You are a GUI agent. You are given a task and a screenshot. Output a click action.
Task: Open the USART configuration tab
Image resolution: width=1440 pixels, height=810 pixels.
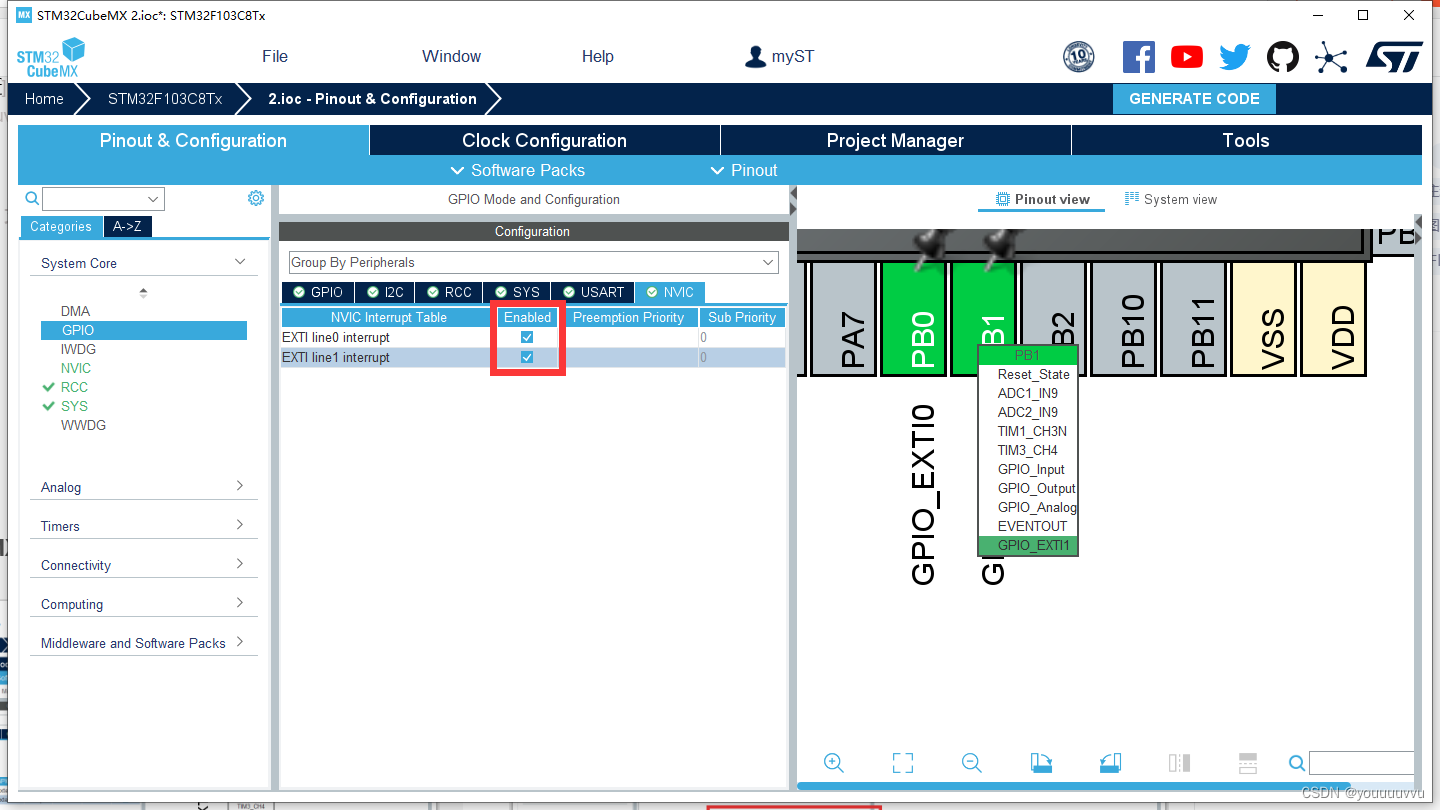point(592,292)
